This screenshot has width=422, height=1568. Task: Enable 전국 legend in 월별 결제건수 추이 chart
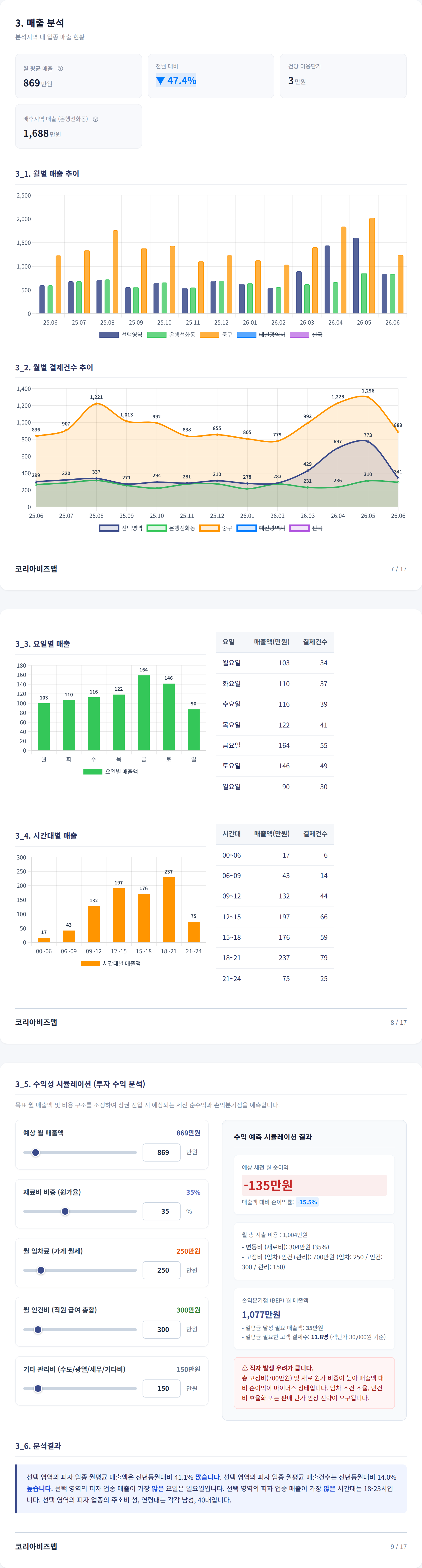(x=306, y=528)
